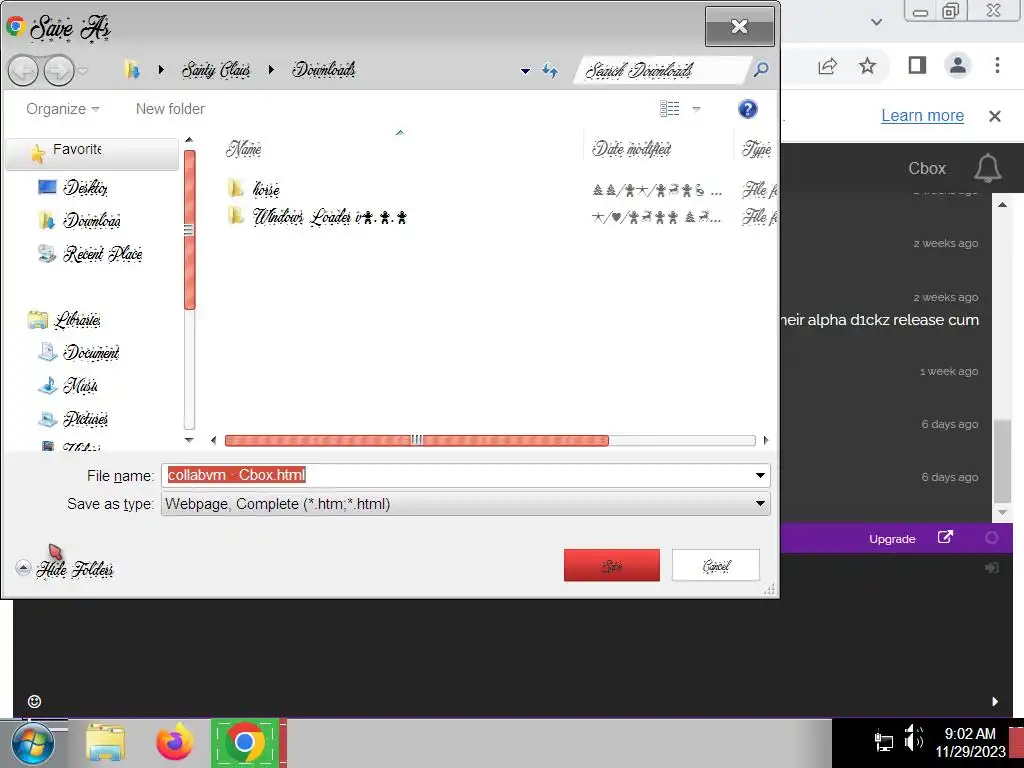Click the Cbox label in chat header
Viewport: 1024px width, 768px height.
[927, 168]
